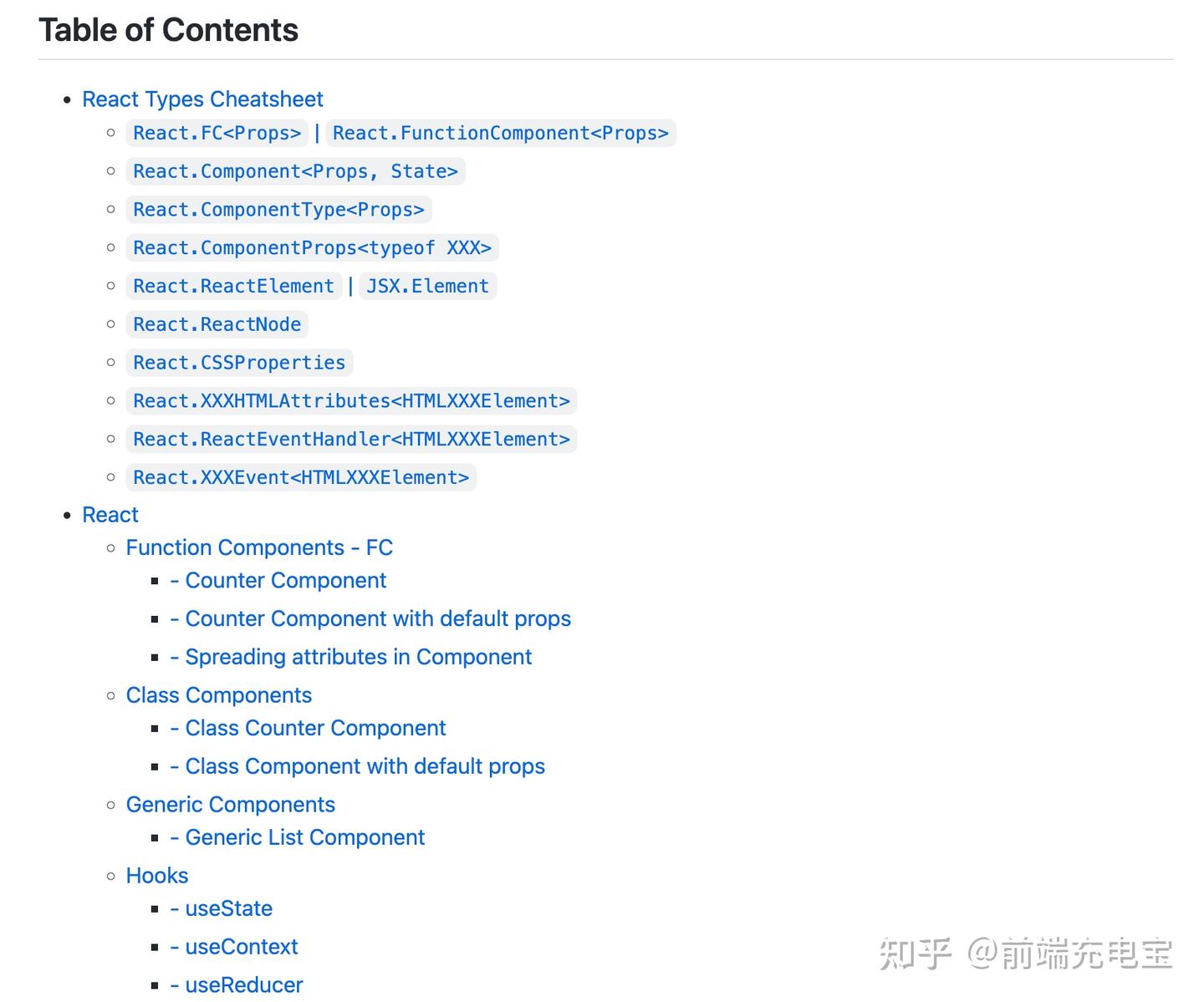The height and width of the screenshot is (1002, 1204).
Task: Open the React Types Cheatsheet link
Action: point(202,99)
